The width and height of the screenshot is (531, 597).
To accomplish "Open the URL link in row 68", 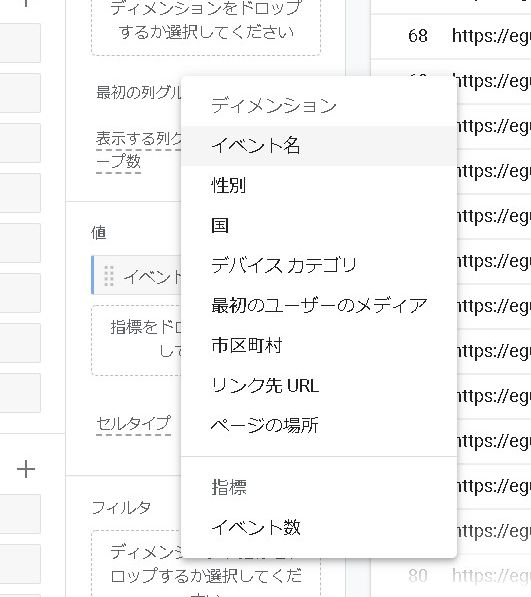I will [x=491, y=36].
